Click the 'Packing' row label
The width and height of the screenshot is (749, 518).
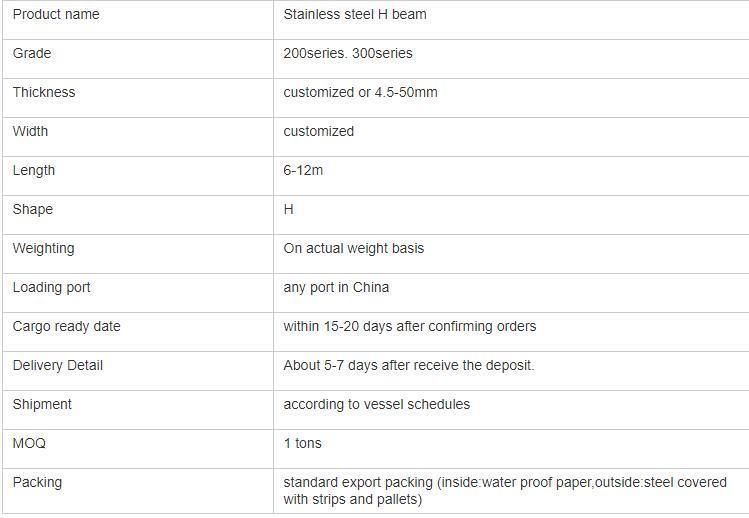click(37, 482)
